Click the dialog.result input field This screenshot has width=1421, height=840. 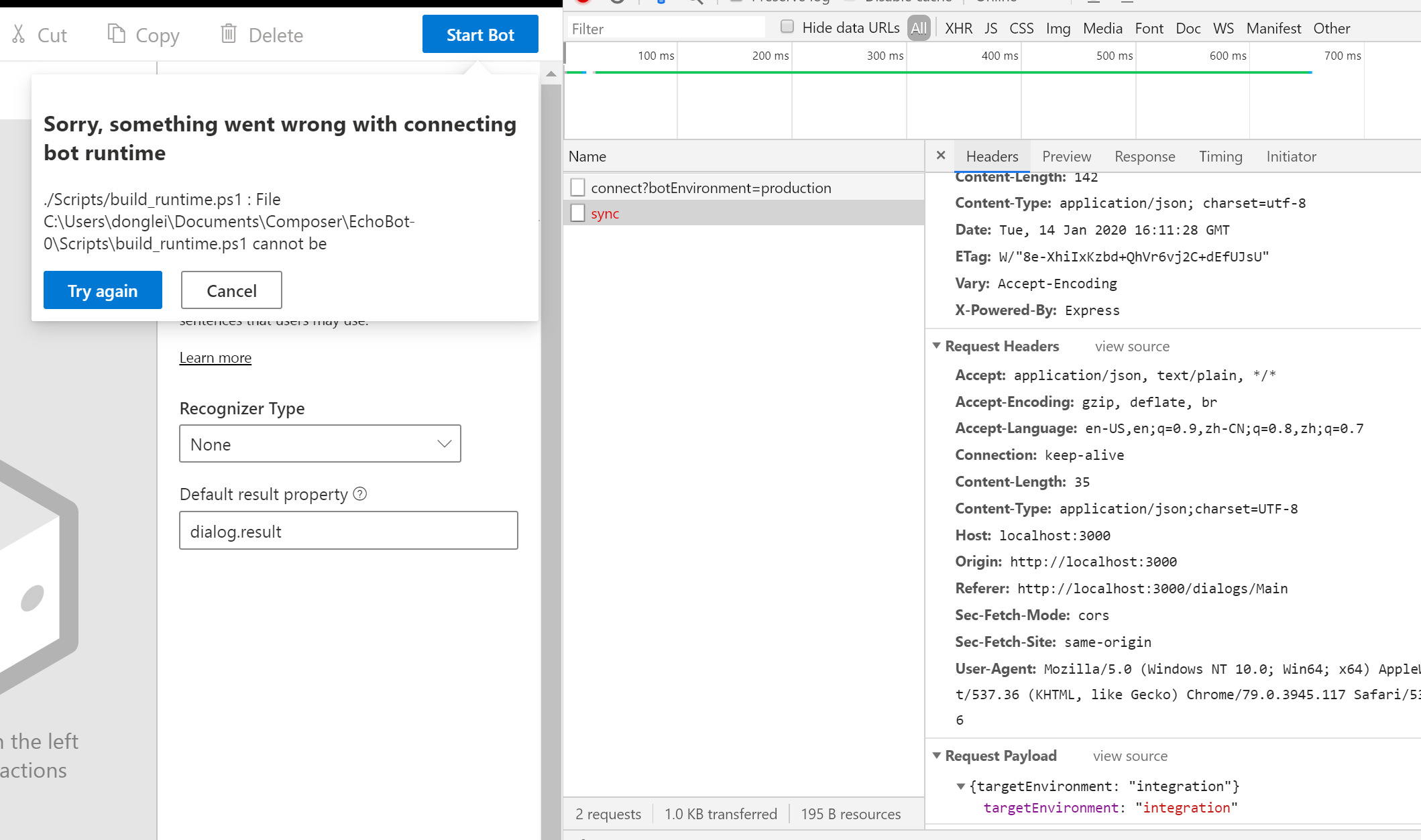pyautogui.click(x=348, y=531)
